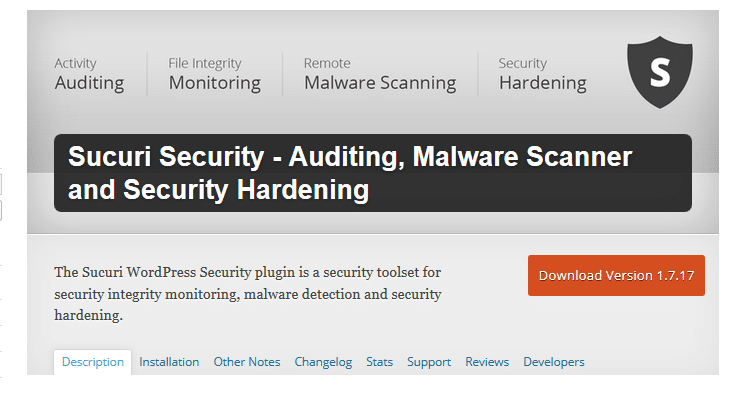View the Changelog tab

[323, 363]
